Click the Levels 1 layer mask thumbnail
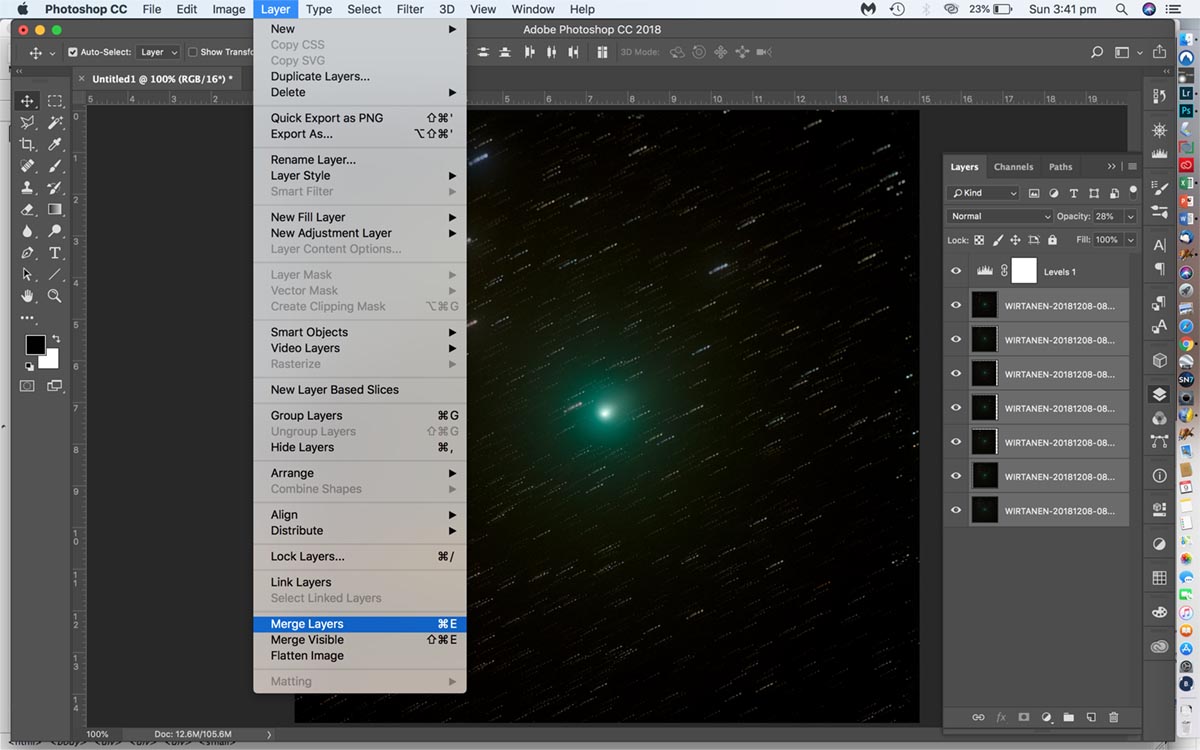 (x=1024, y=271)
